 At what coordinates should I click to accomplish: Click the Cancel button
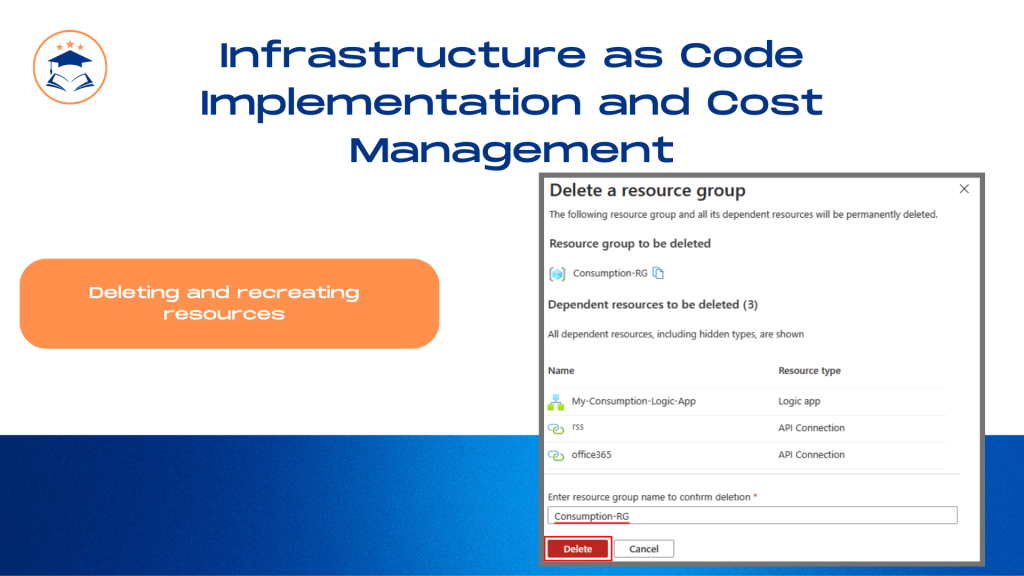[643, 549]
